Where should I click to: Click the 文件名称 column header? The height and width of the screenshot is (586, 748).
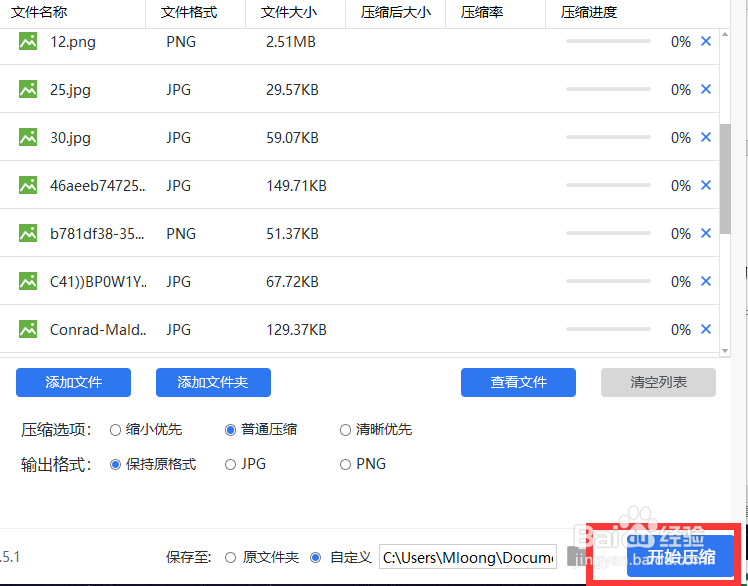coord(39,12)
